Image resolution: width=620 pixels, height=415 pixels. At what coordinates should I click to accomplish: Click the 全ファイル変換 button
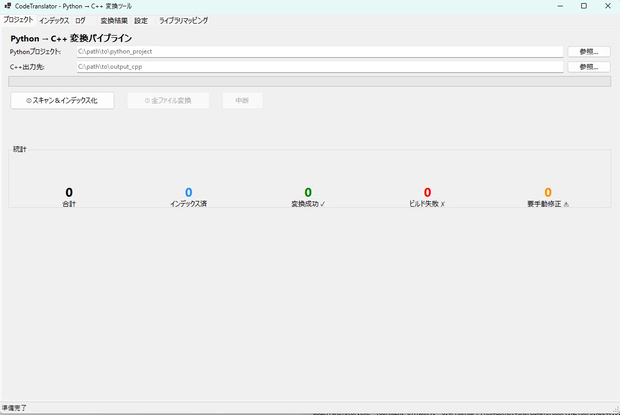tap(168, 100)
